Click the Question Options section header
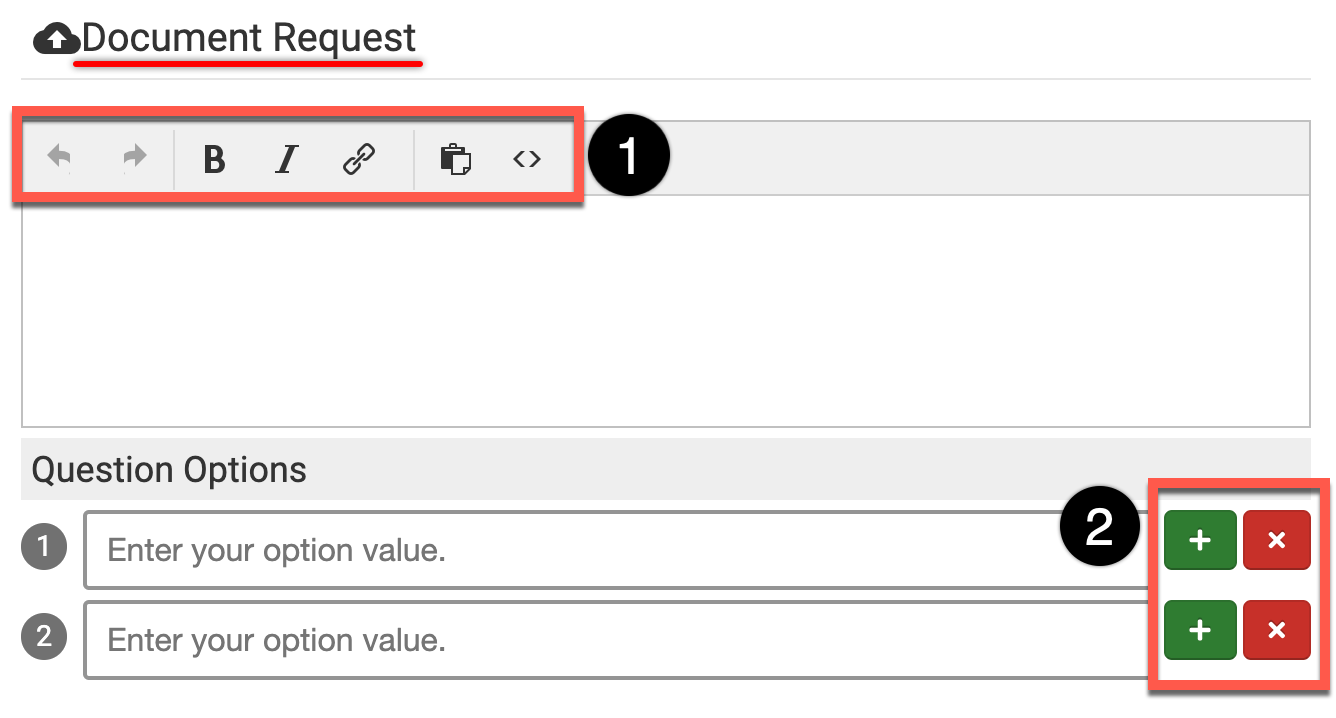The height and width of the screenshot is (718, 1336). [170, 469]
